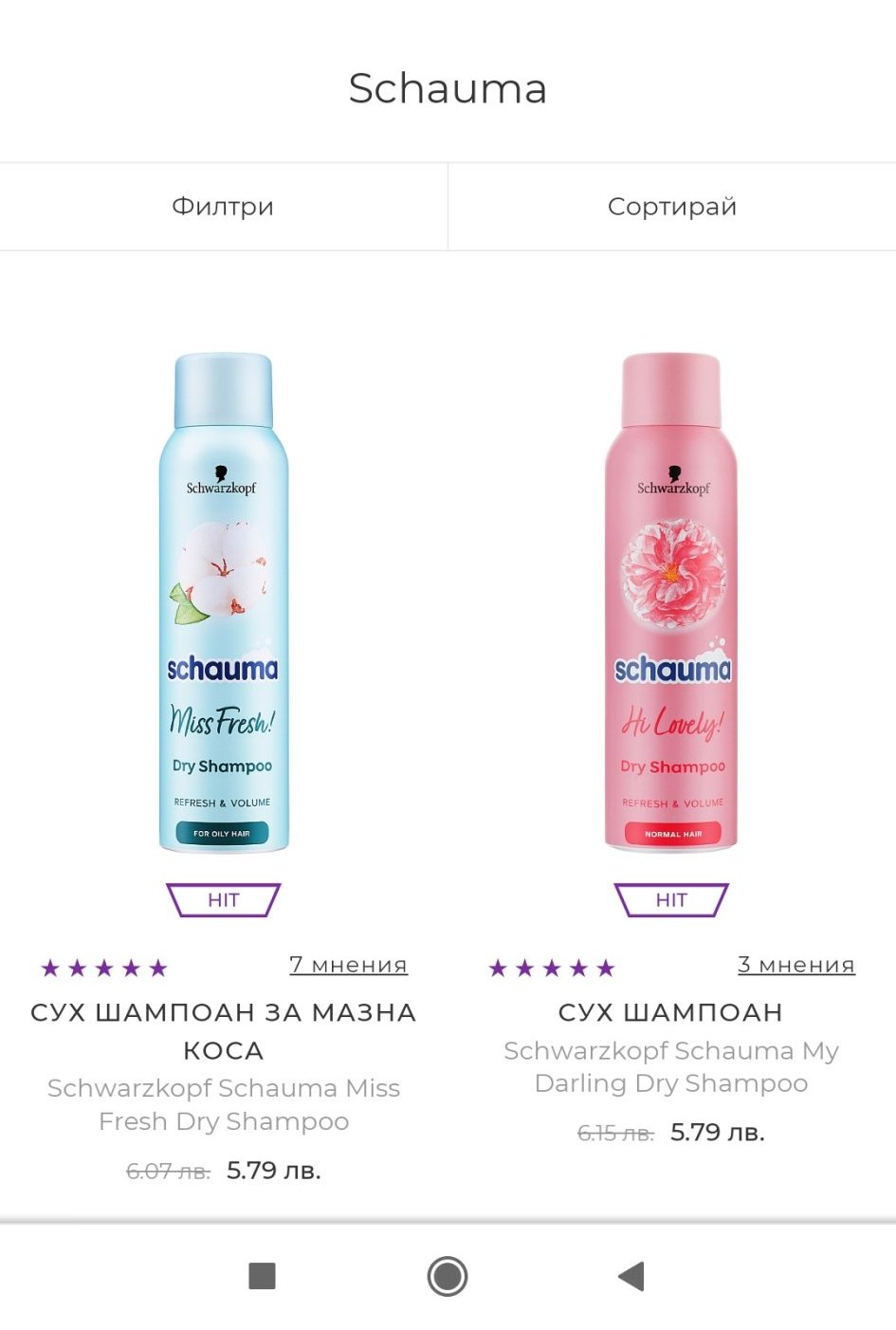Tap the Android back triangle icon
Viewport: 896px width, 1330px height.
tap(631, 1276)
